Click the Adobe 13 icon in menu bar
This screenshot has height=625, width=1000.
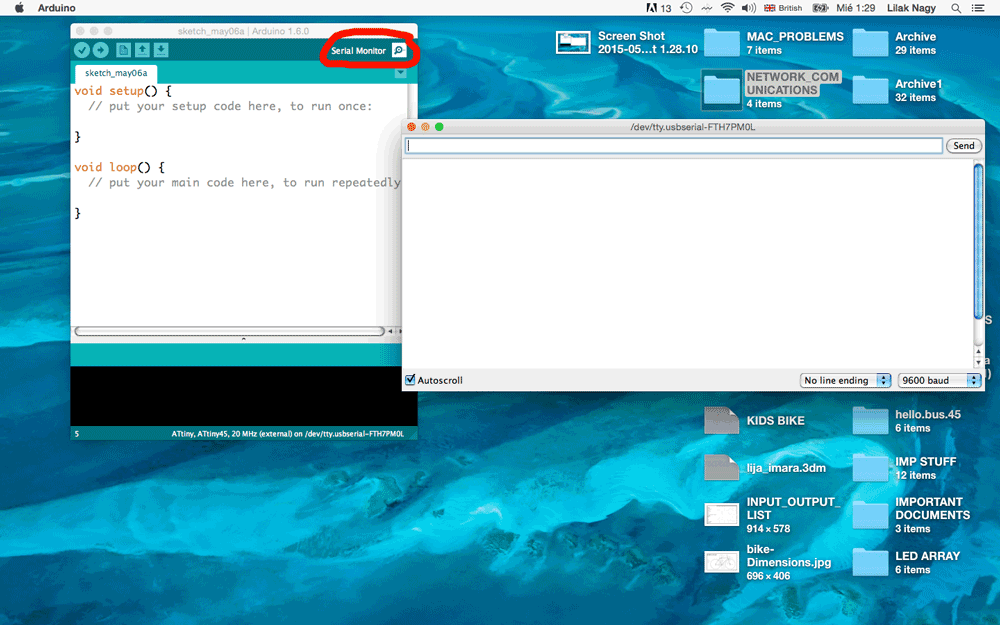coord(659,8)
